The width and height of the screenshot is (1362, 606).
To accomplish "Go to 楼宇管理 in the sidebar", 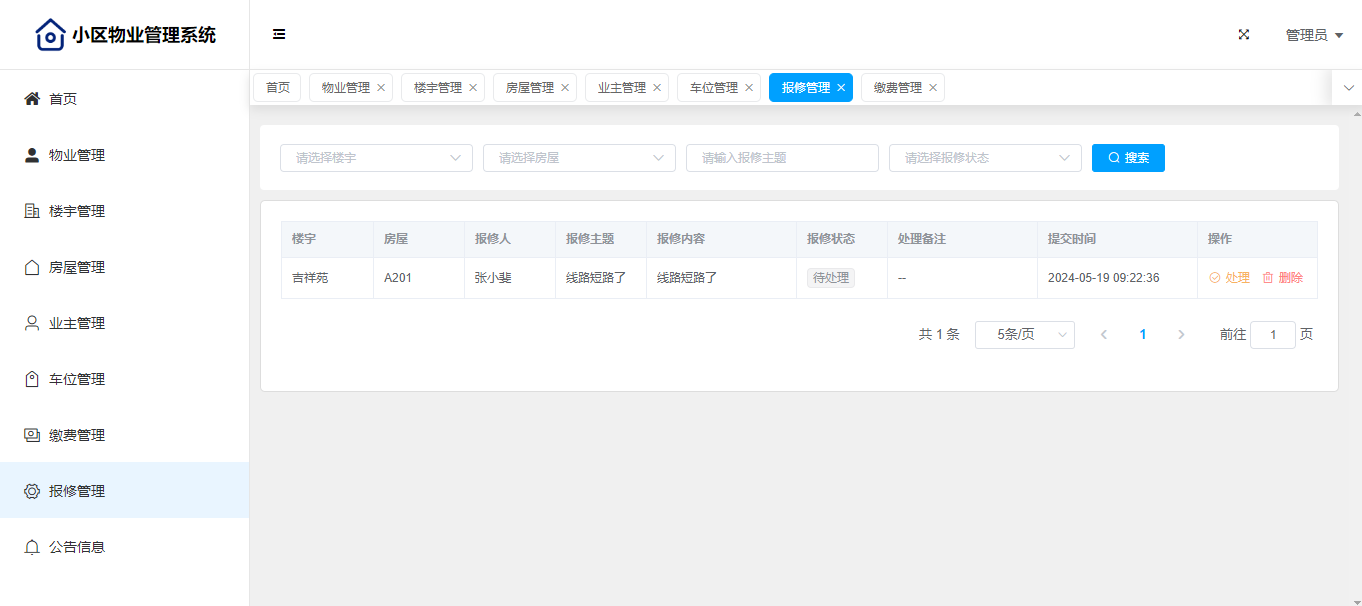I will [76, 211].
